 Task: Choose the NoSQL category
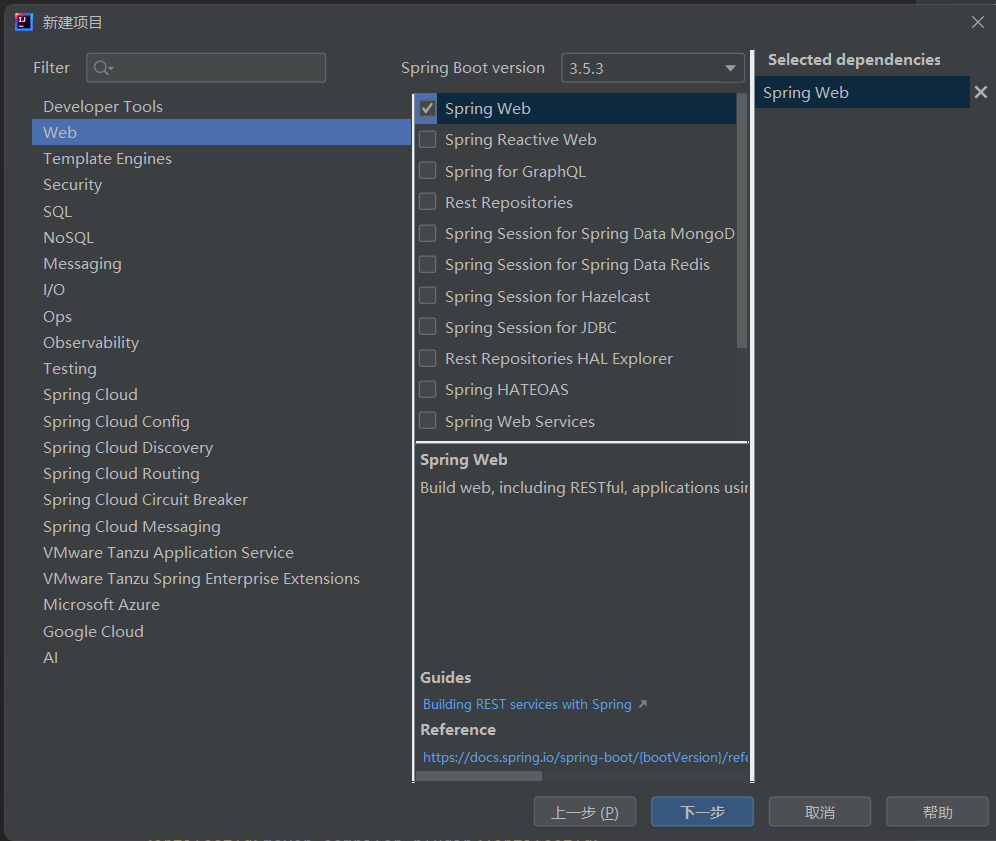(222, 238)
